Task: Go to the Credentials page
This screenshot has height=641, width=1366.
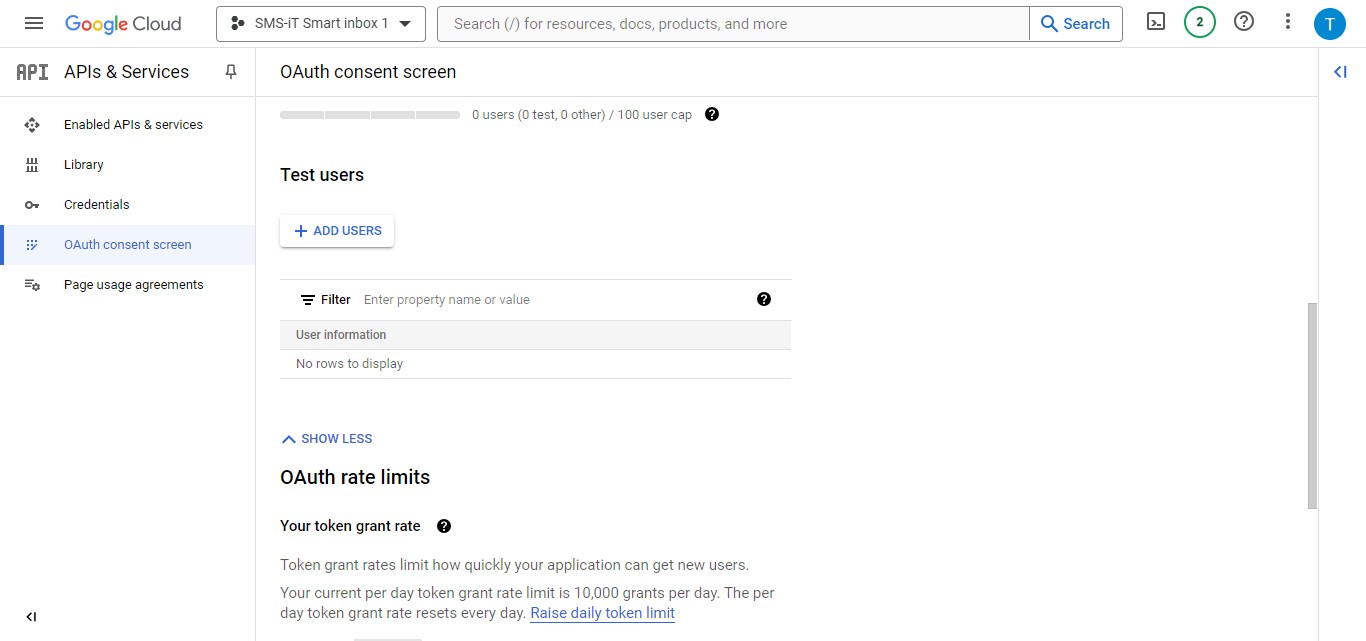Action: click(97, 204)
